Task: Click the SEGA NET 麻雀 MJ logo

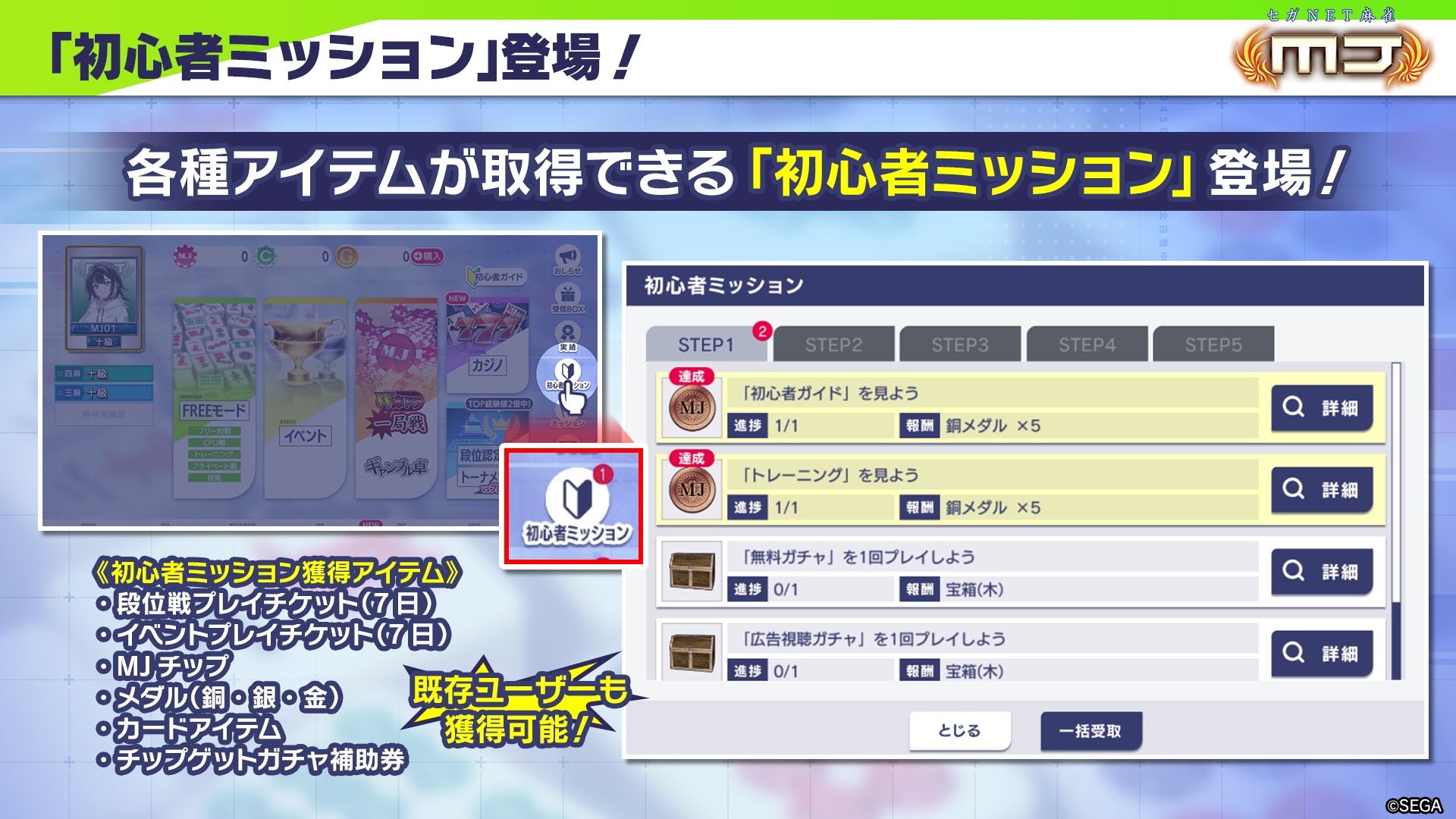Action: (1332, 49)
